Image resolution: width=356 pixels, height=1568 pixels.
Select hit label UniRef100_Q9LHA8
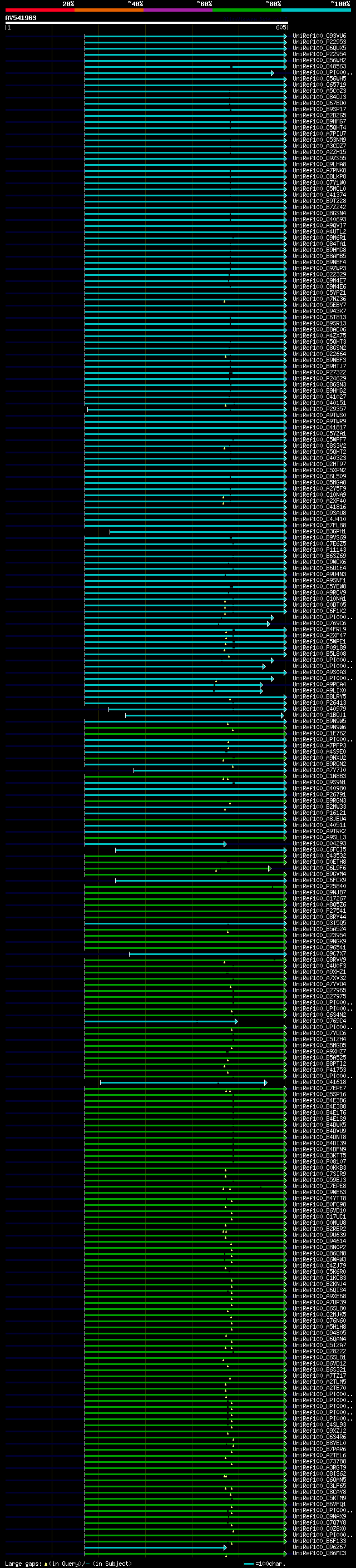[x=319, y=164]
